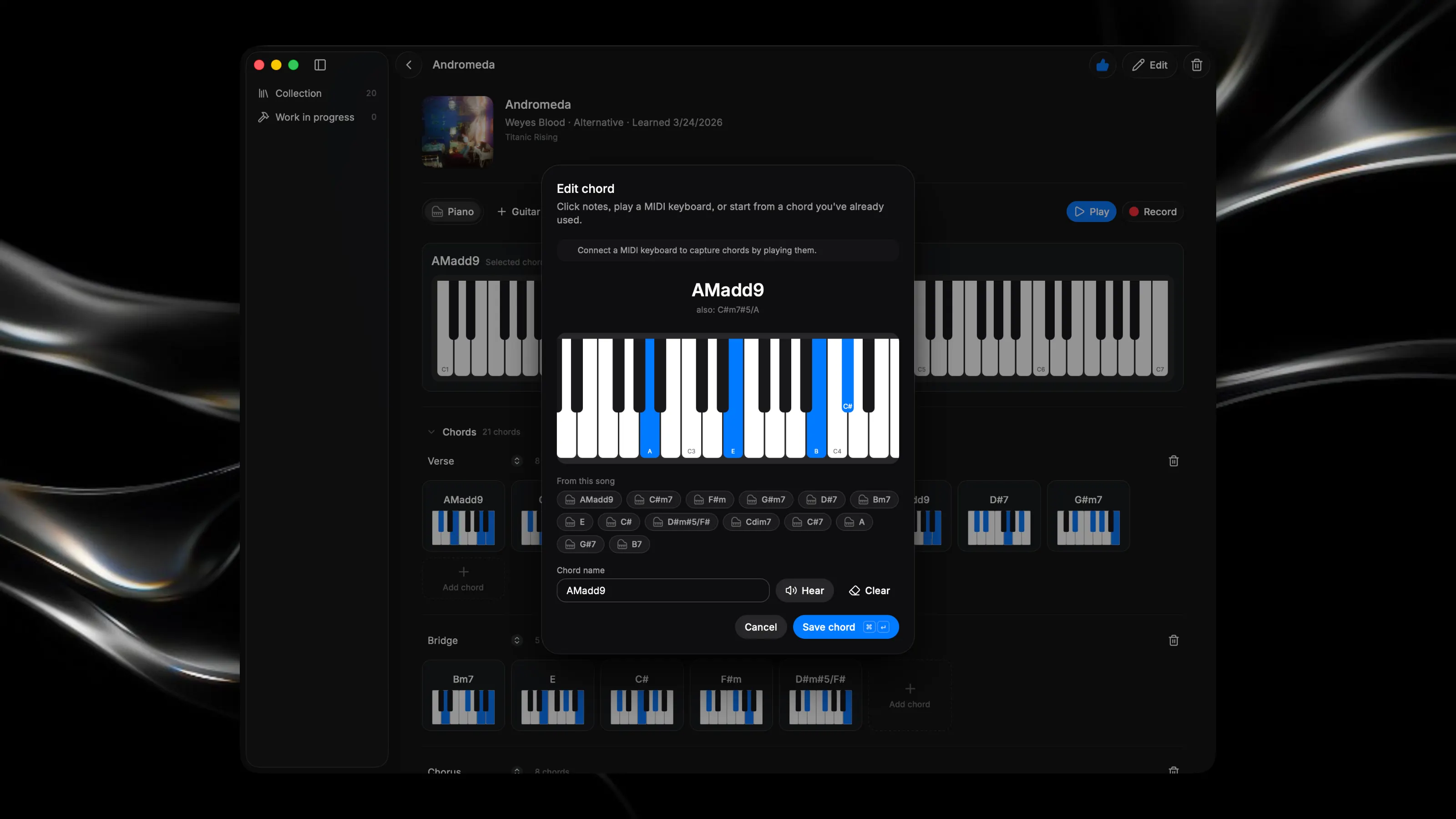Click Add chord in the Verse section
This screenshot has width=1456, height=819.
click(x=463, y=579)
